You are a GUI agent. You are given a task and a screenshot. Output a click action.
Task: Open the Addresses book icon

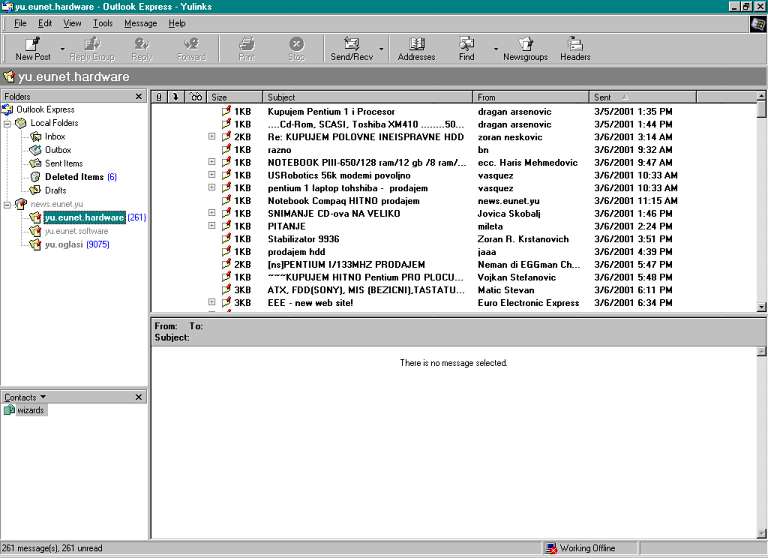[416, 44]
